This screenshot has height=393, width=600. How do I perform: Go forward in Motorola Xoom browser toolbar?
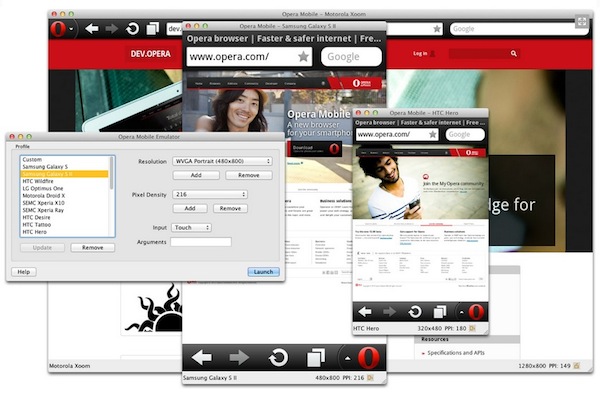coord(111,29)
